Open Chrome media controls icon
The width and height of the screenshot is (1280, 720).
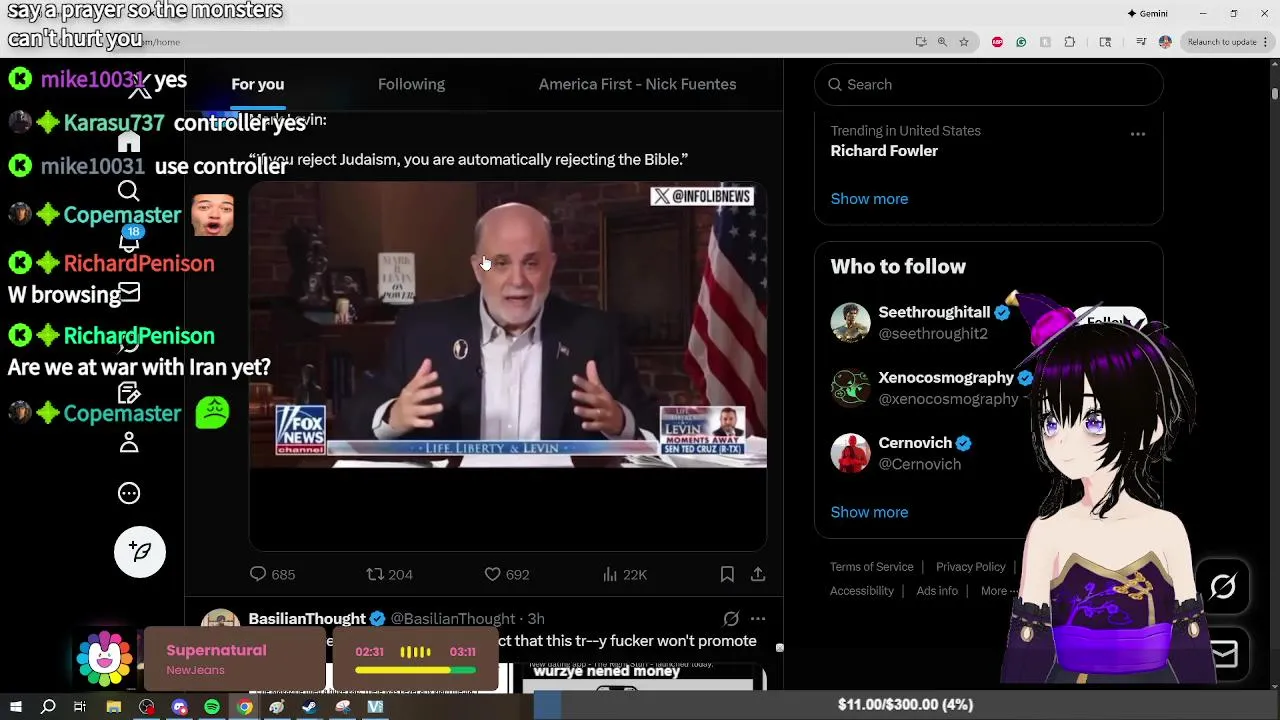point(1141,42)
